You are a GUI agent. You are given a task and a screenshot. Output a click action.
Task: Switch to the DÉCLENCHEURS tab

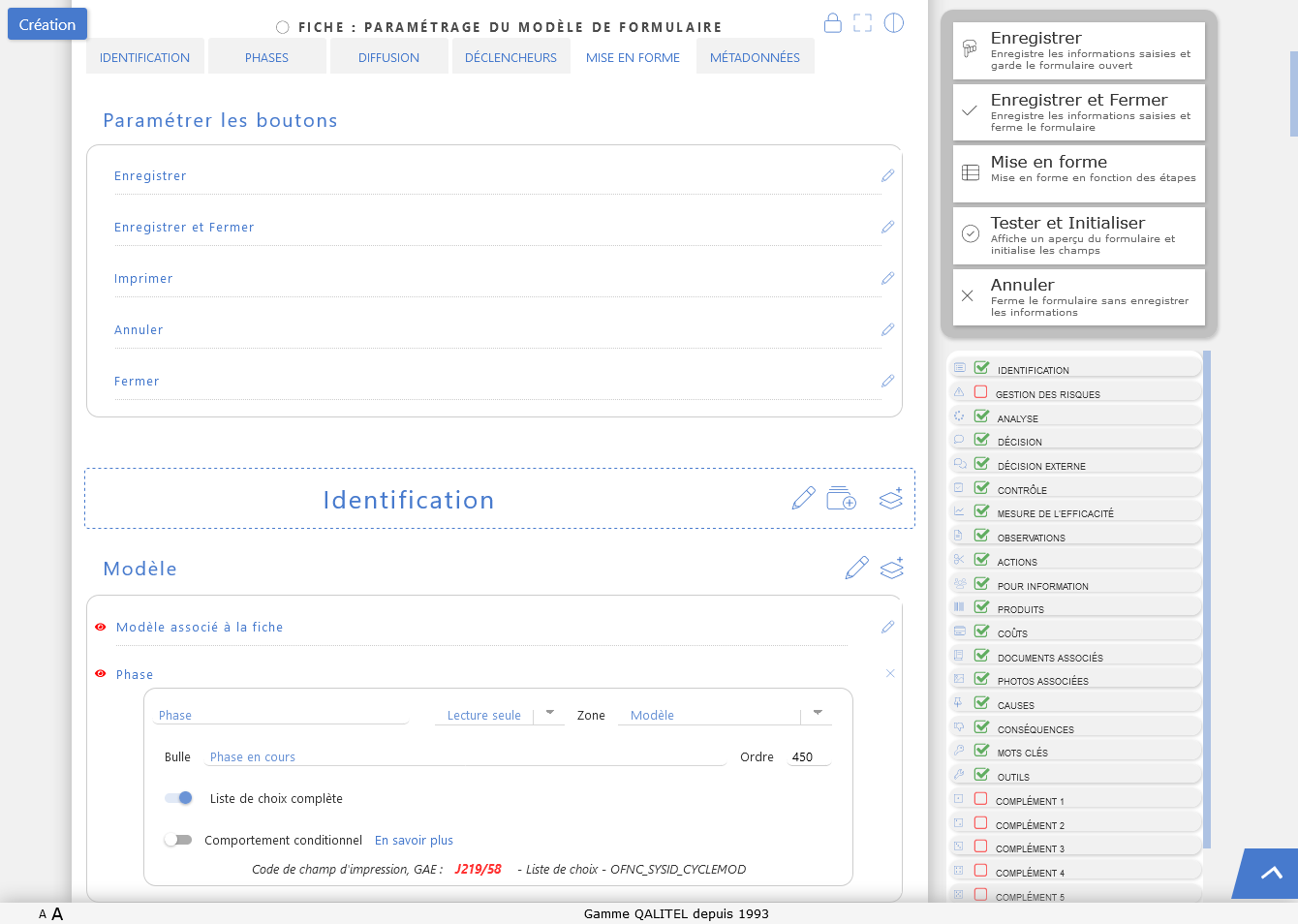pos(510,57)
